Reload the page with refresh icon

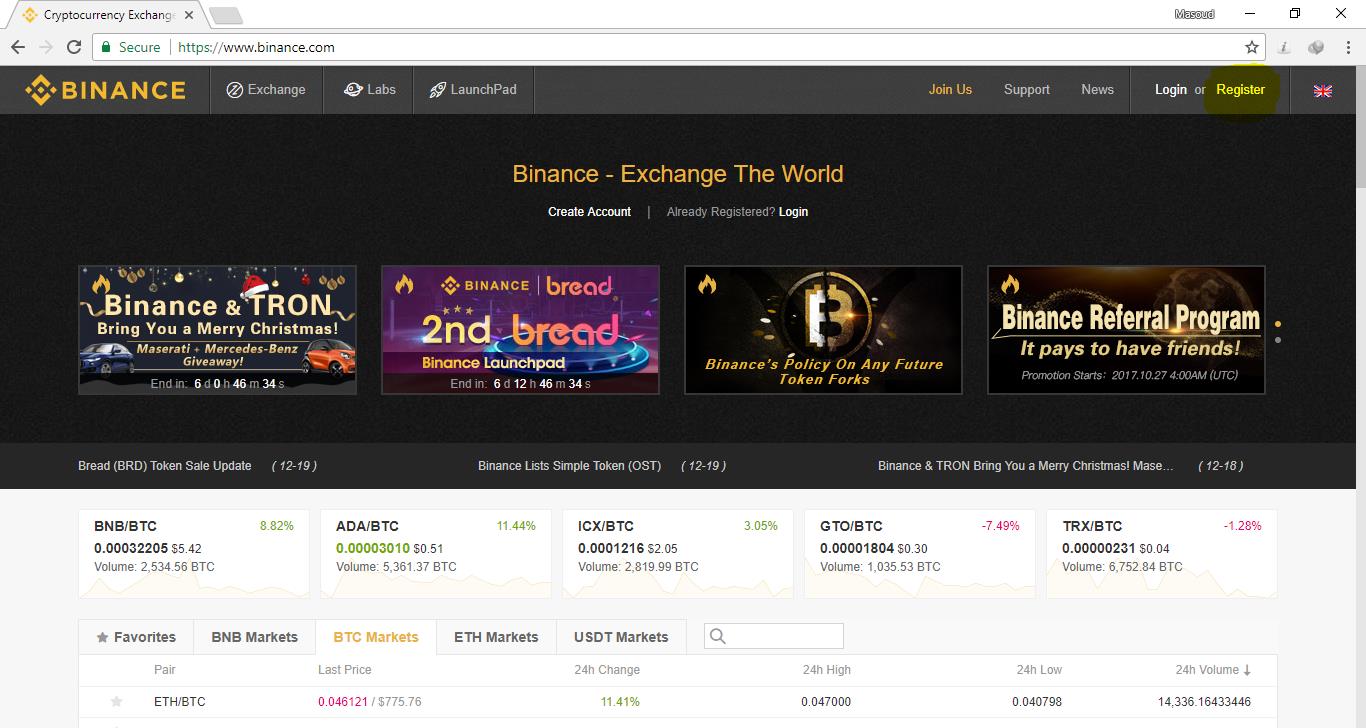pyautogui.click(x=74, y=47)
